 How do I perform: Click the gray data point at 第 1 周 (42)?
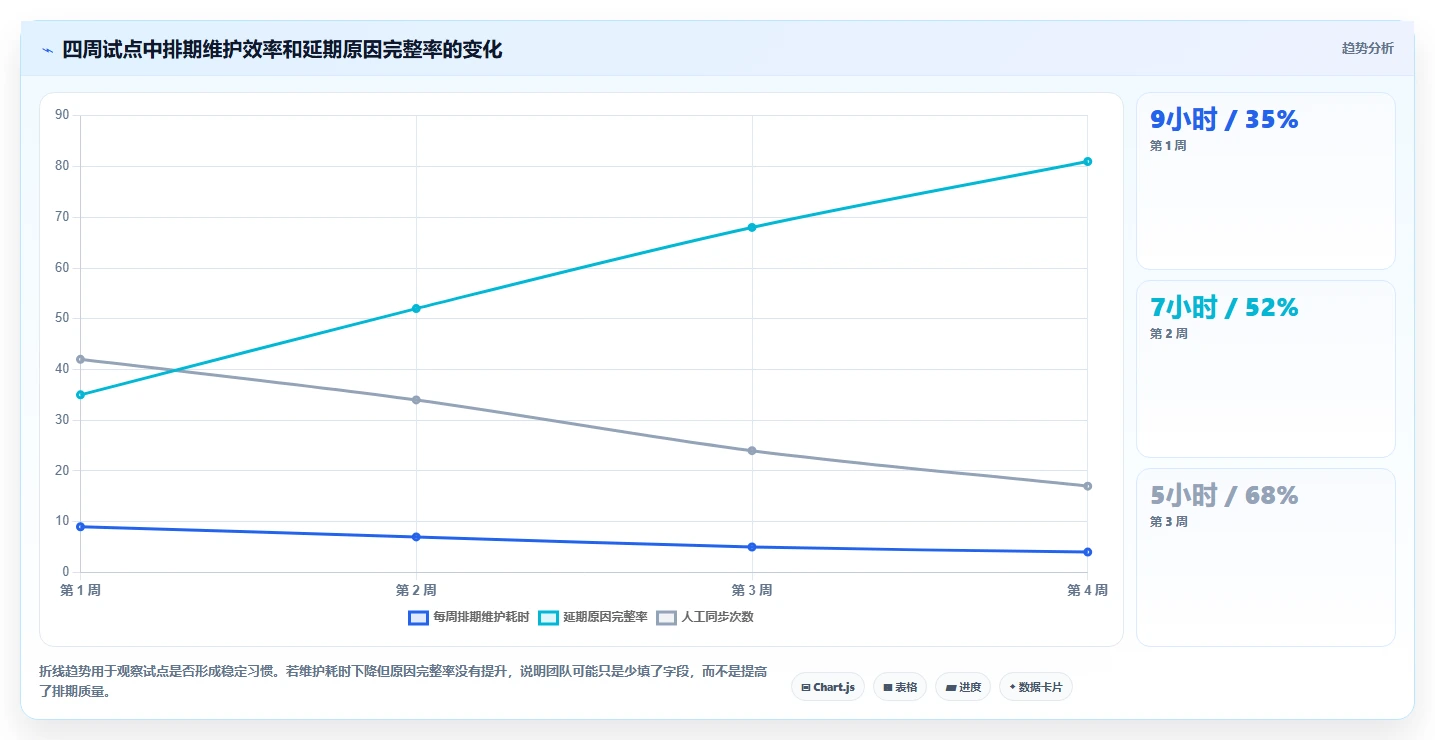click(80, 359)
